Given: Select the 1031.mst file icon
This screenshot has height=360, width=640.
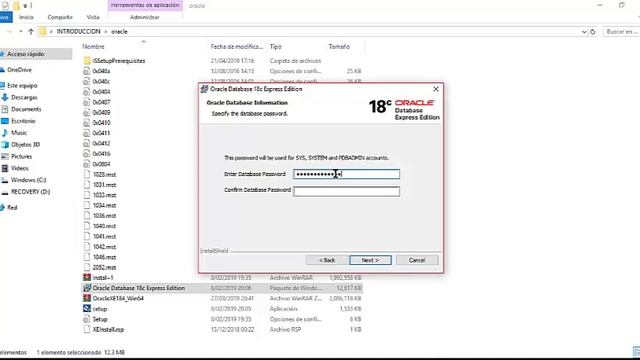Looking at the screenshot, I should (87, 185).
